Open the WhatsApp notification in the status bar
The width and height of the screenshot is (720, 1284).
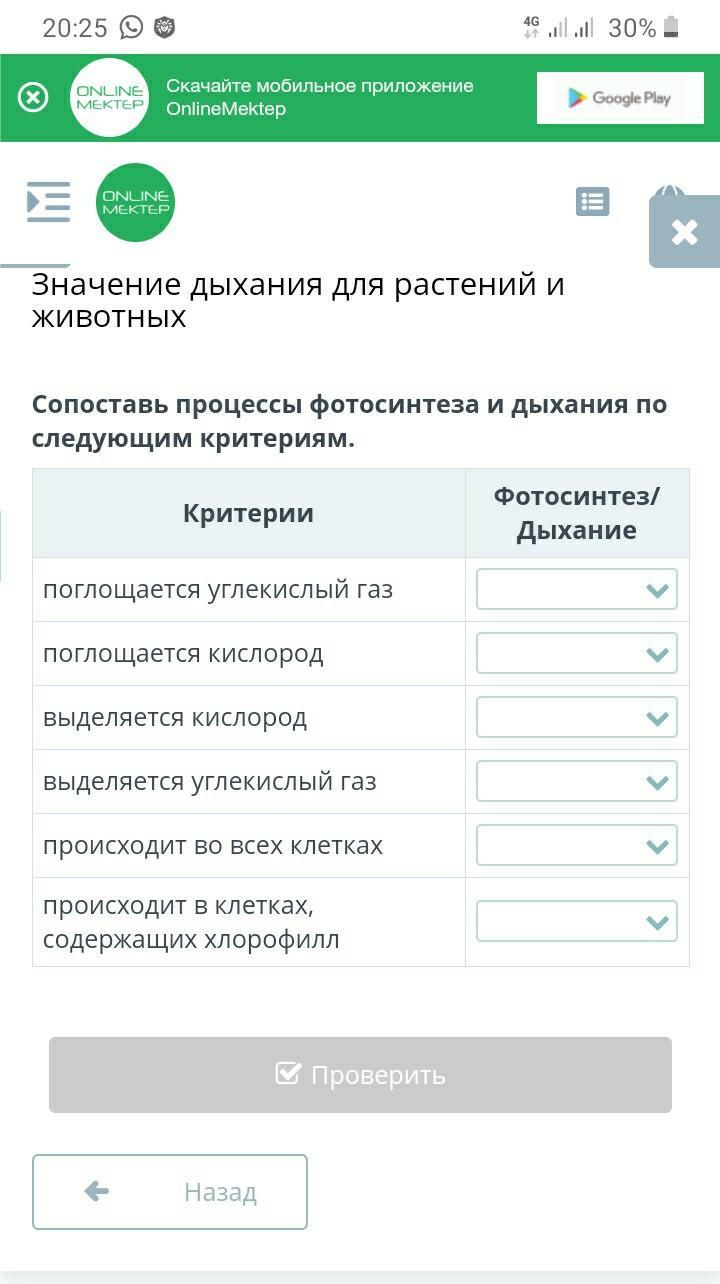tap(132, 28)
